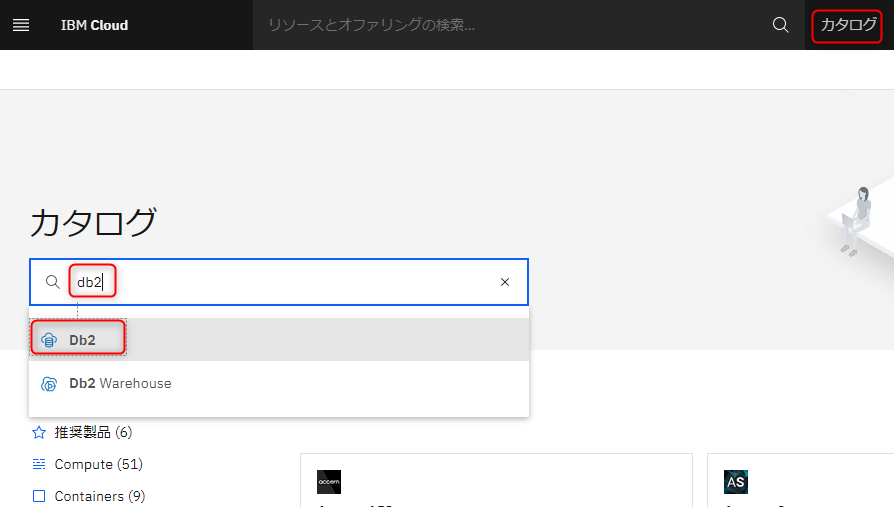Clear the catalog search with X
The width and height of the screenshot is (894, 507).
[505, 282]
